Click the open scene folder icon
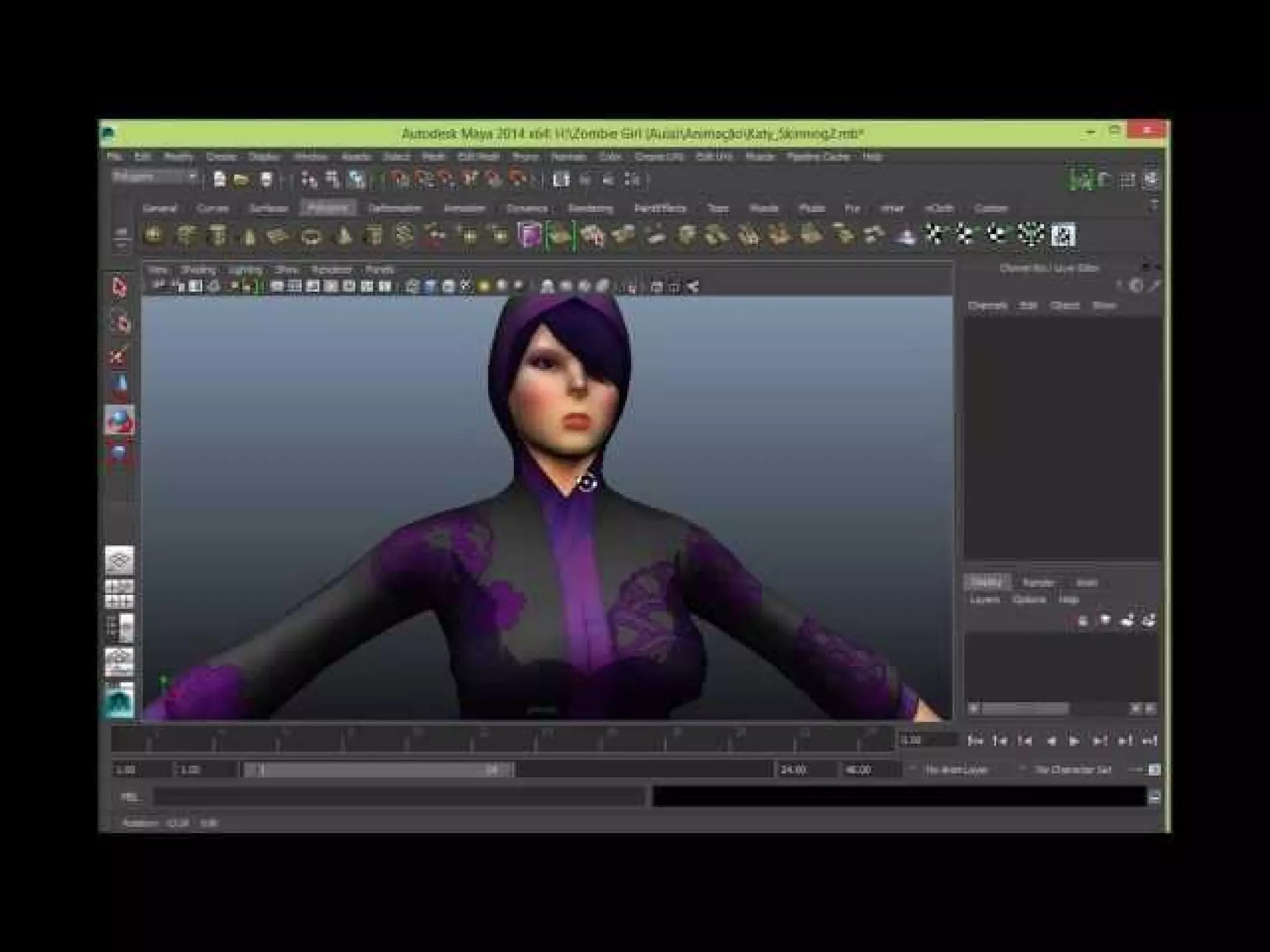The height and width of the screenshot is (952, 1270). [x=241, y=180]
